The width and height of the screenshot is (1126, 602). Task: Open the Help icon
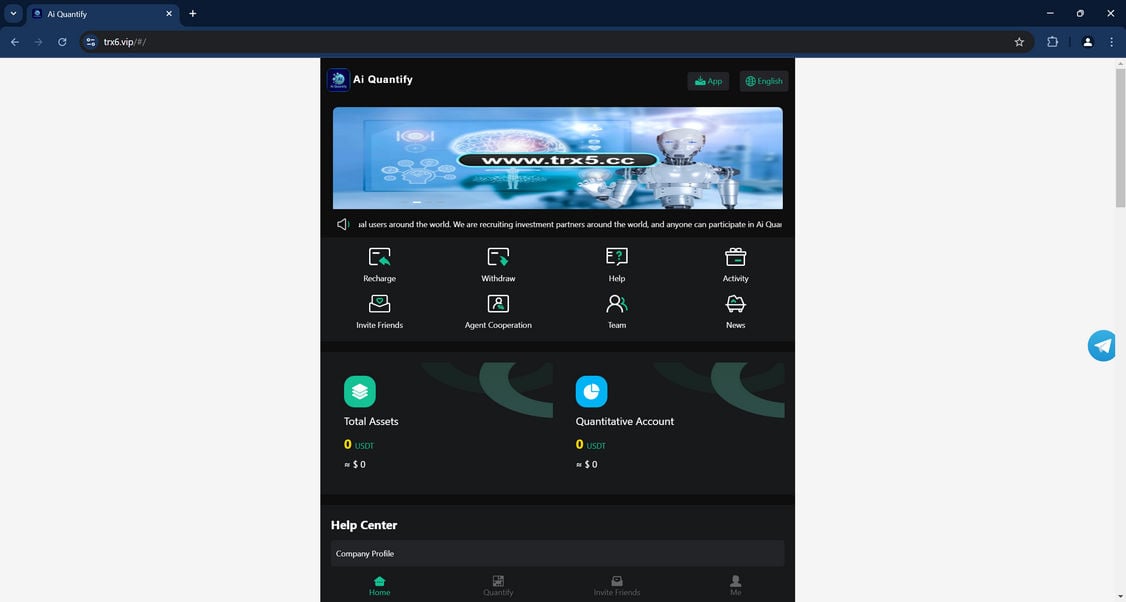coord(617,257)
